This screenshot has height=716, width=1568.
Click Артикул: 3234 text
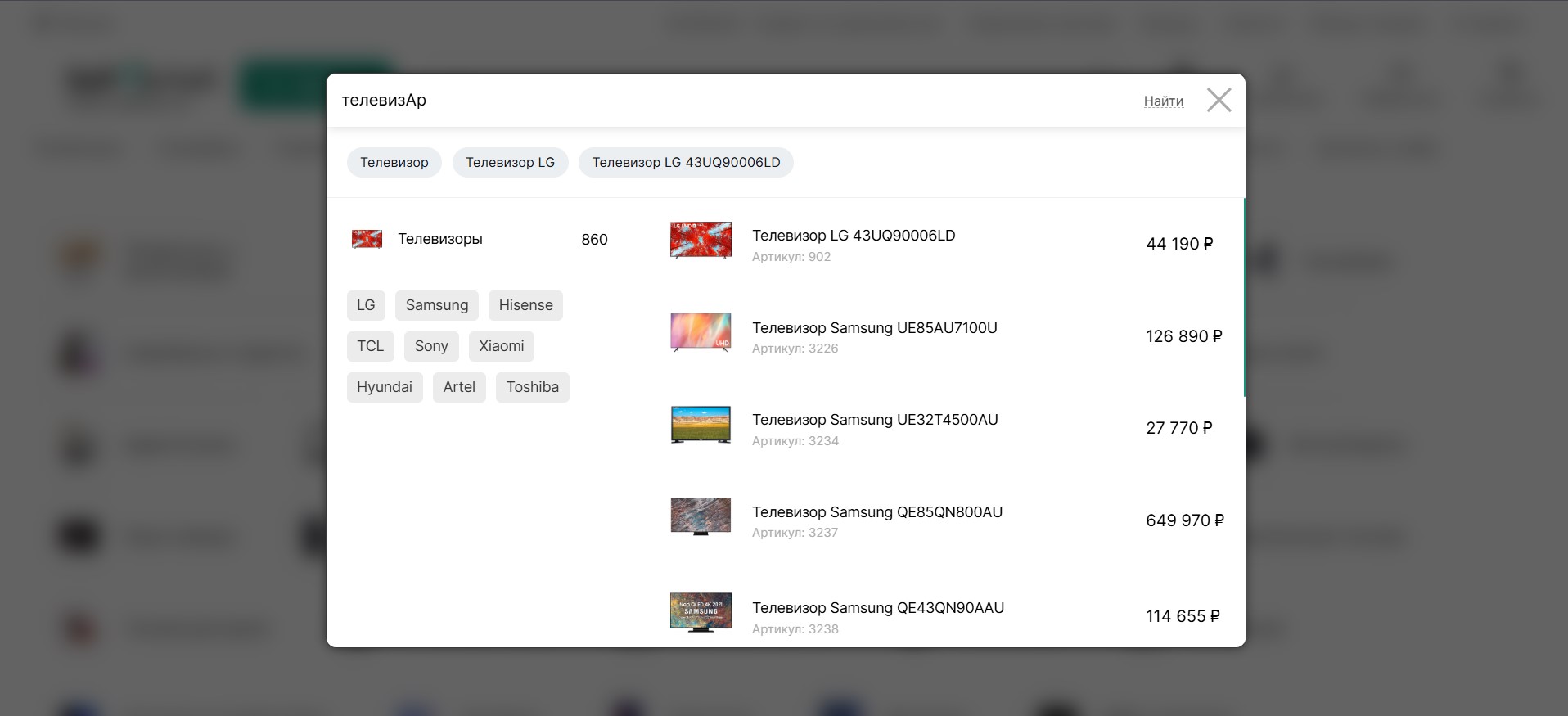795,441
